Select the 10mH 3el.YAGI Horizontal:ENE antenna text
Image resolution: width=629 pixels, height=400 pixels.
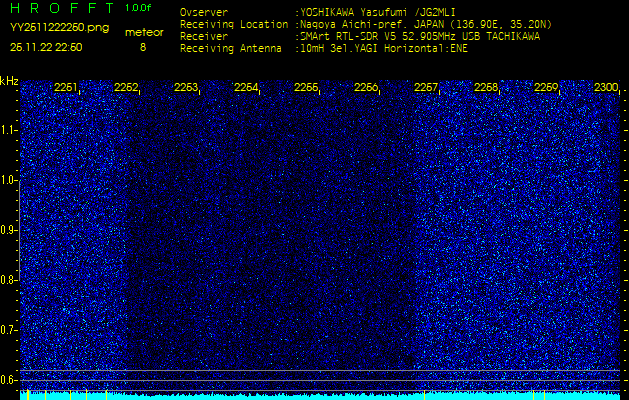383,49
